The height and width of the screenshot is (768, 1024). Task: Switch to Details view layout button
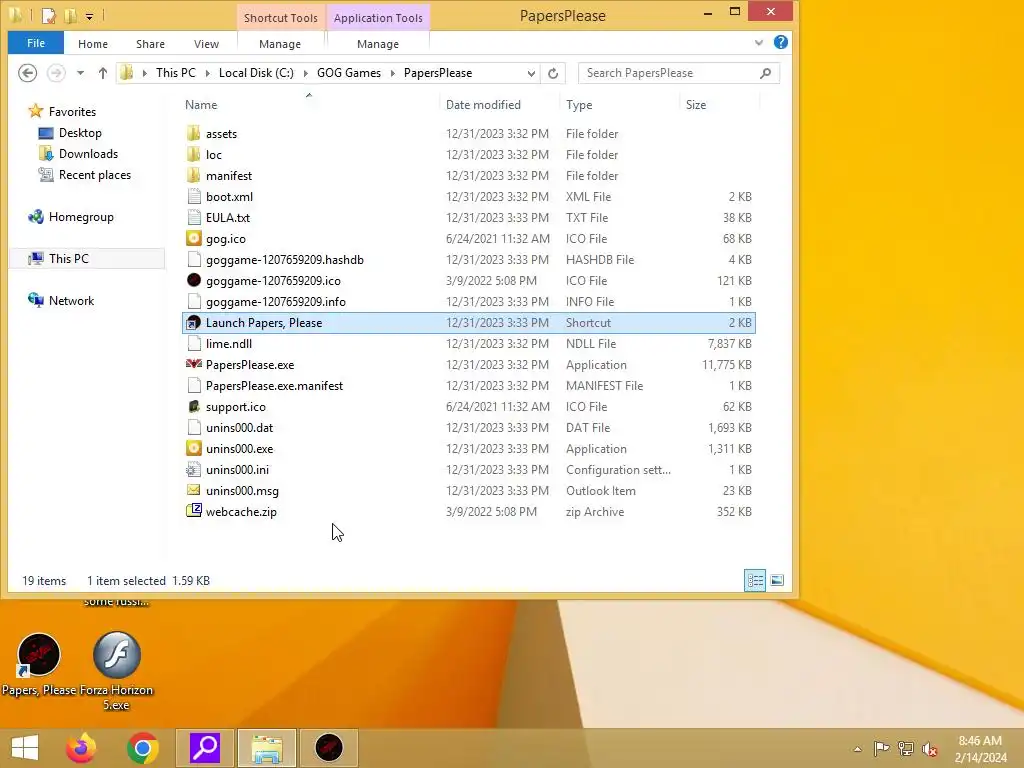click(756, 581)
